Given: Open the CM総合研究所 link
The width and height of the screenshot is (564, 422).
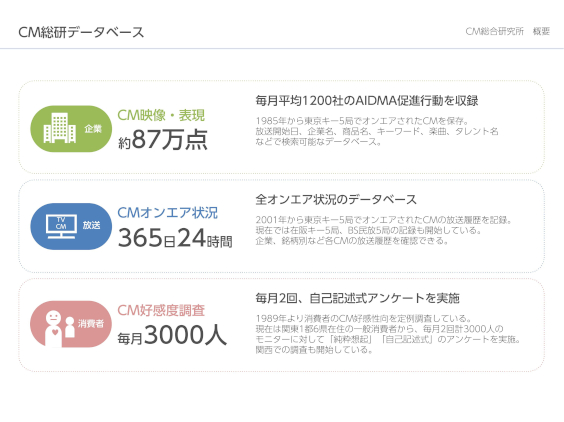Looking at the screenshot, I should (495, 31).
